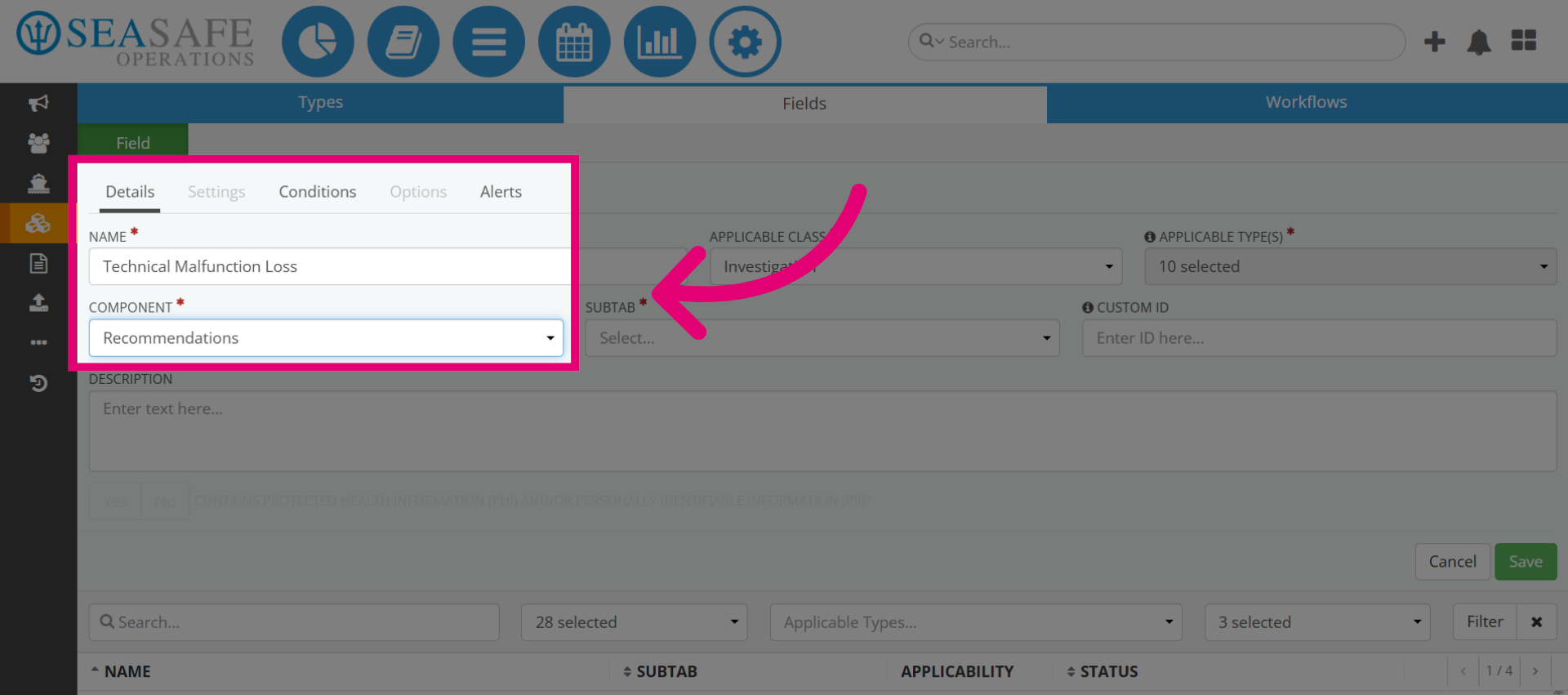
Task: Click the Applicable Type(s) info icon
Action: pyautogui.click(x=1150, y=237)
